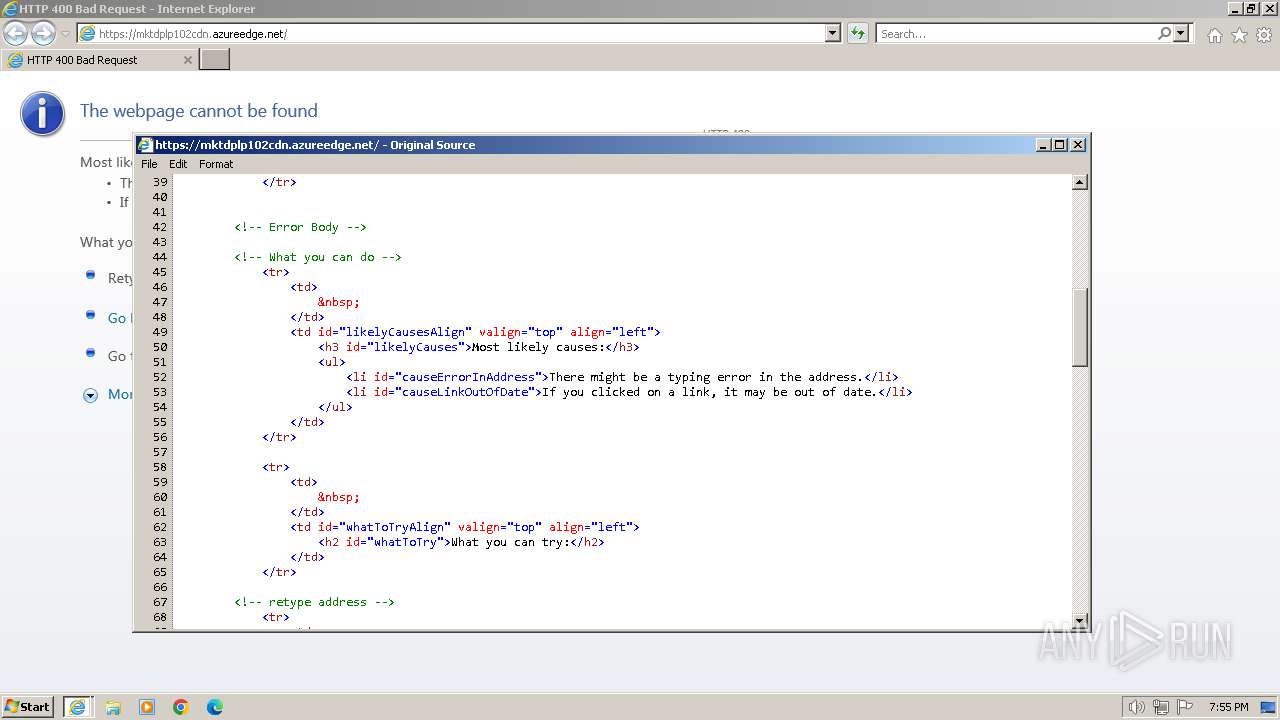This screenshot has height=720, width=1280.
Task: Click the IE Forward navigation button
Action: (x=43, y=33)
